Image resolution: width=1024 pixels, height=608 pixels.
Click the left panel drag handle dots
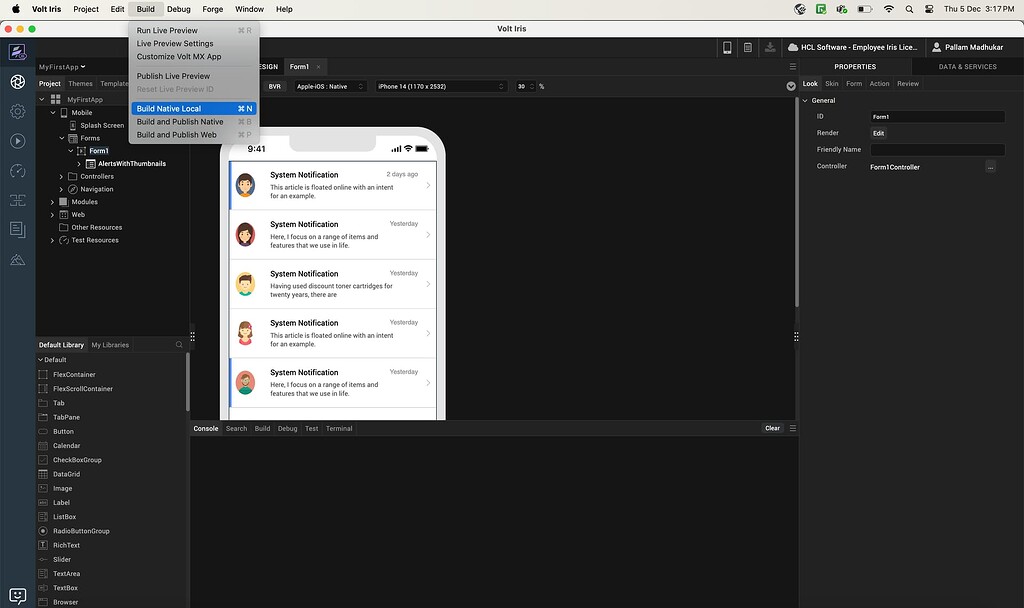point(193,336)
